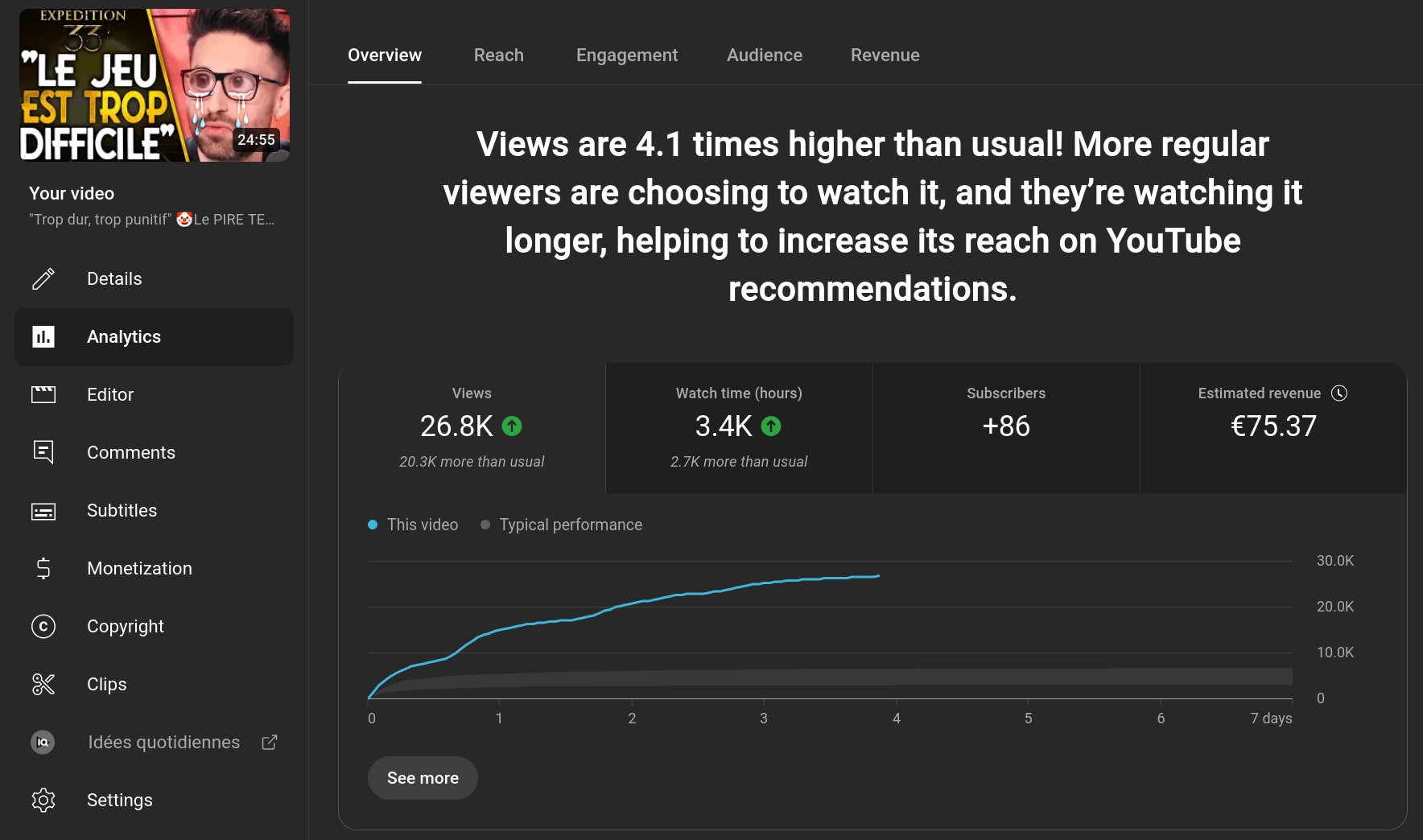Open the Subtitles icon in sidebar
Screen dimensions: 1423x840
coord(43,510)
